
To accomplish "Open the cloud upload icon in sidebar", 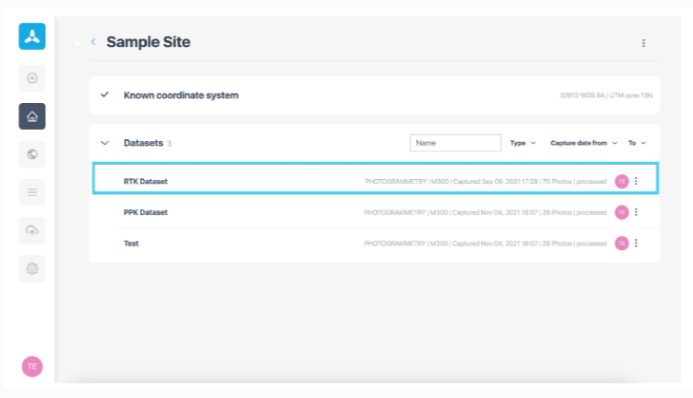I will click(32, 230).
